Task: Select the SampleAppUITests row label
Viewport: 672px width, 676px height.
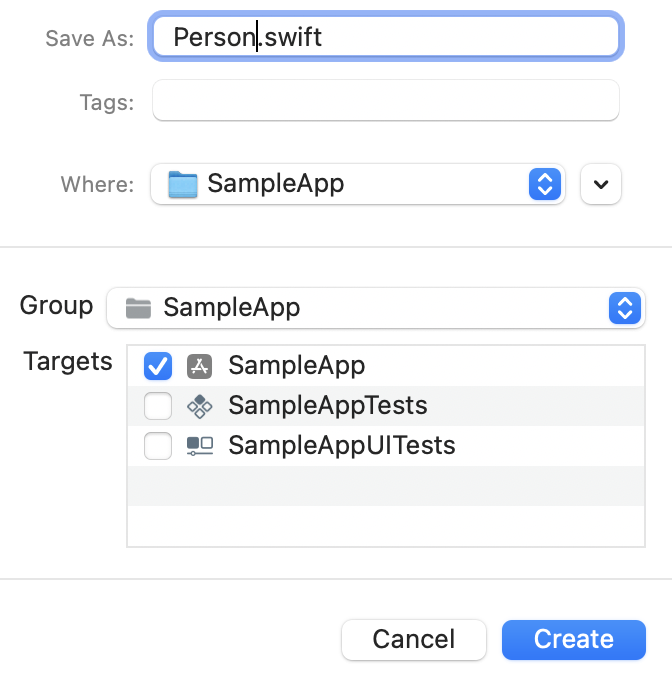Action: point(342,445)
